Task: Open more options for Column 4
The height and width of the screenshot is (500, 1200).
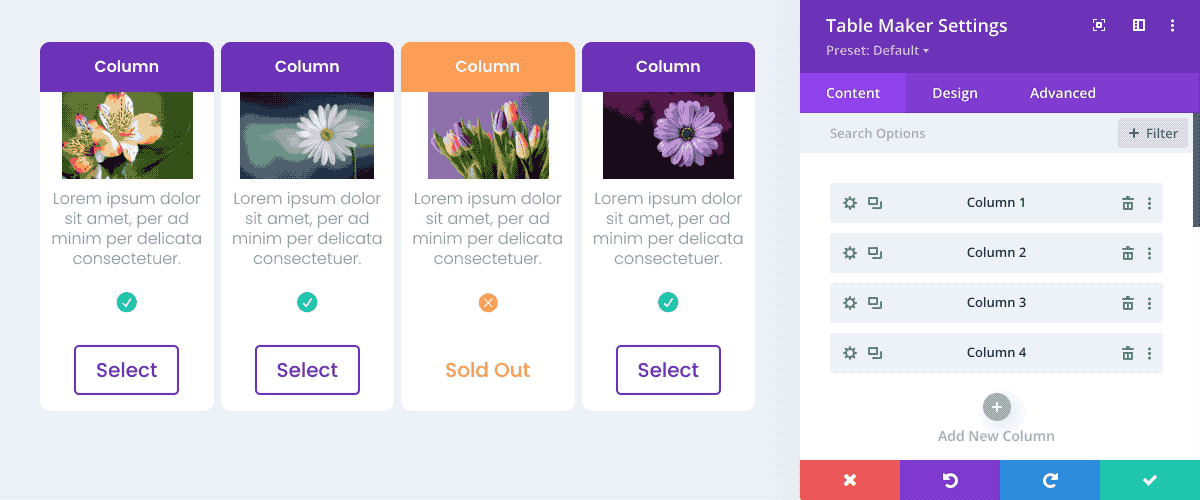Action: (1149, 353)
